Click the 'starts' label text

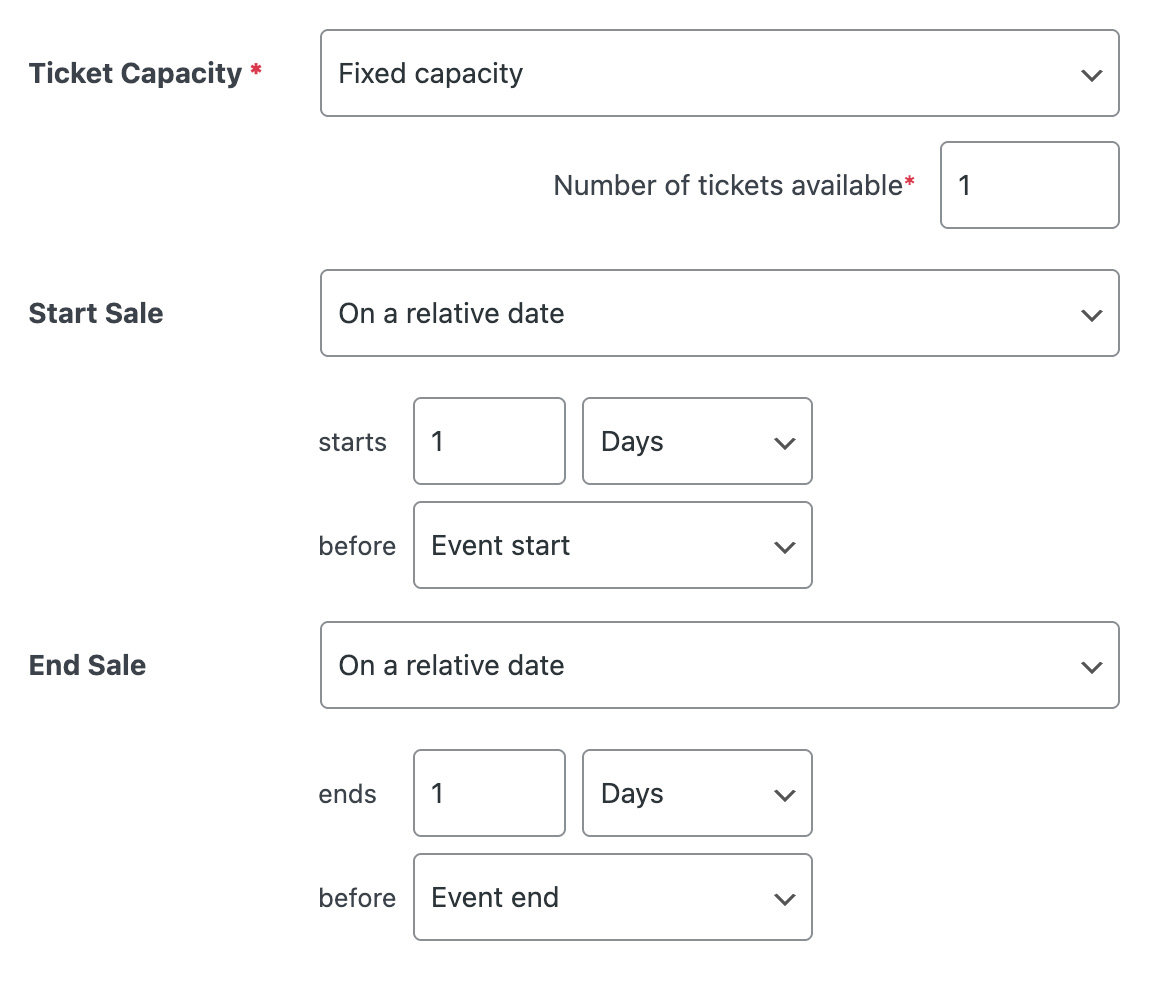pos(352,442)
